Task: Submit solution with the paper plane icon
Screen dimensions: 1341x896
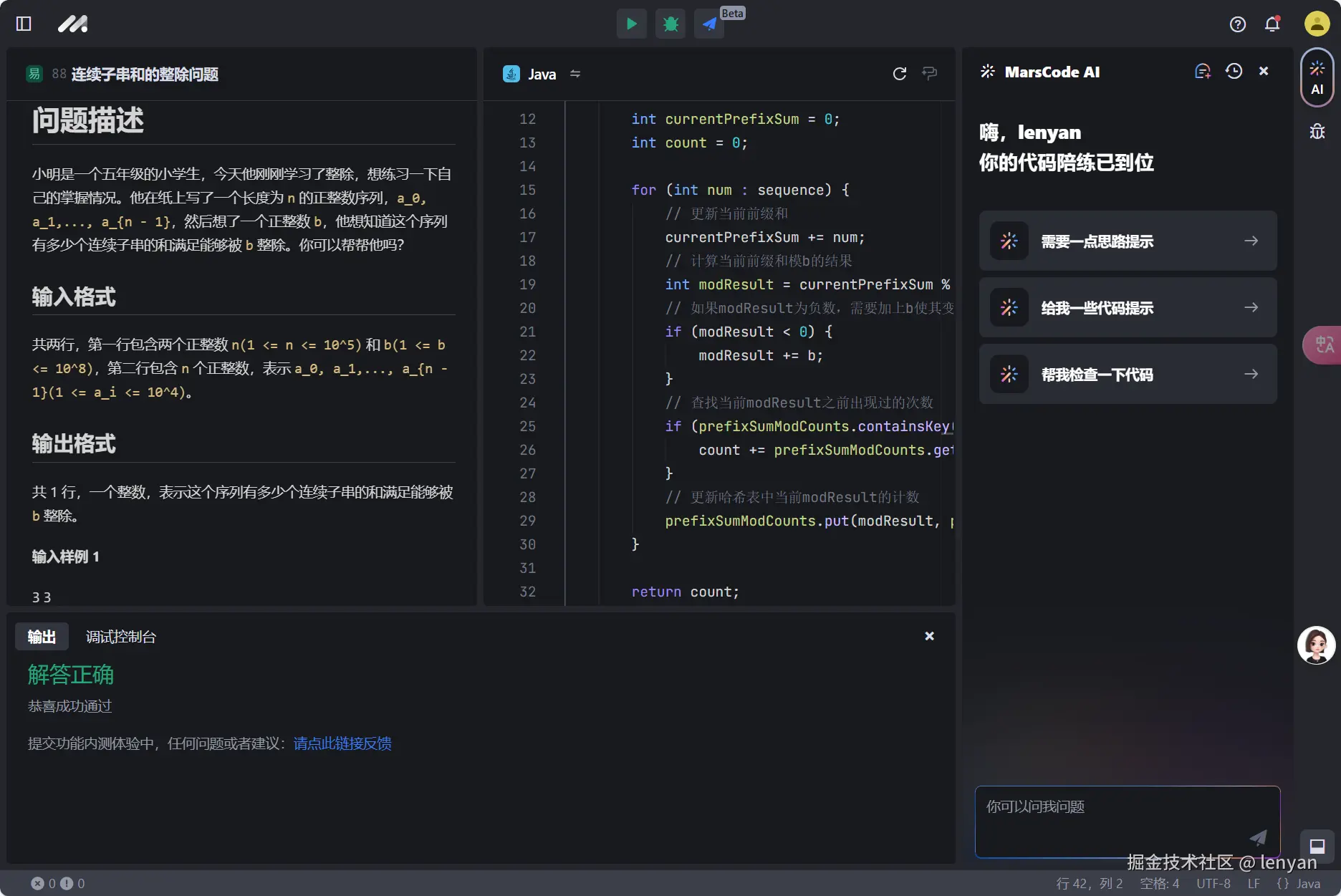Action: coord(709,24)
